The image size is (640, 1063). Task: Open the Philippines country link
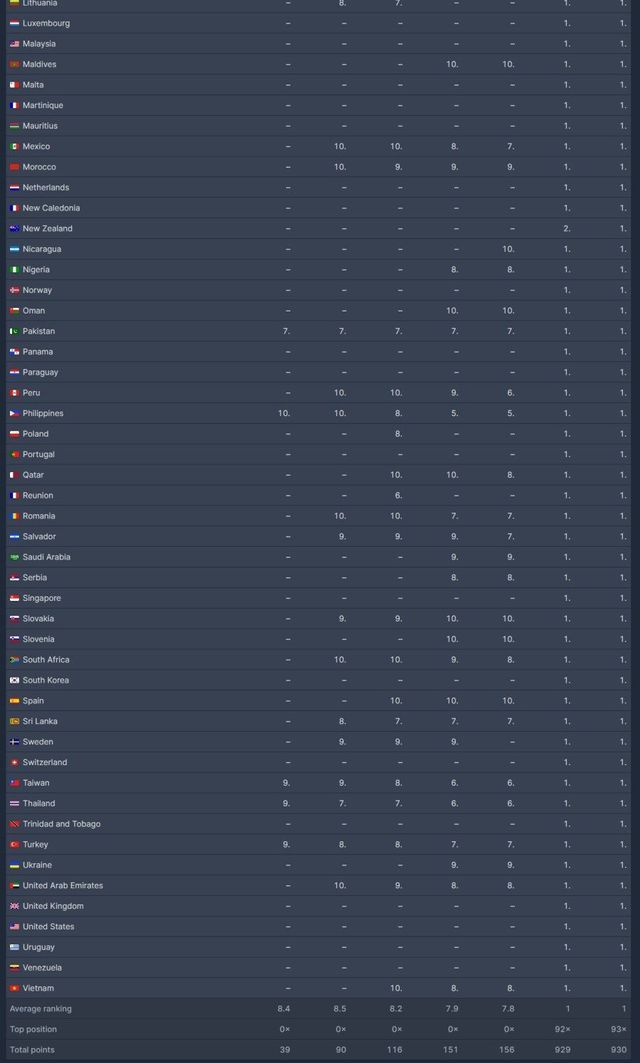(x=43, y=413)
